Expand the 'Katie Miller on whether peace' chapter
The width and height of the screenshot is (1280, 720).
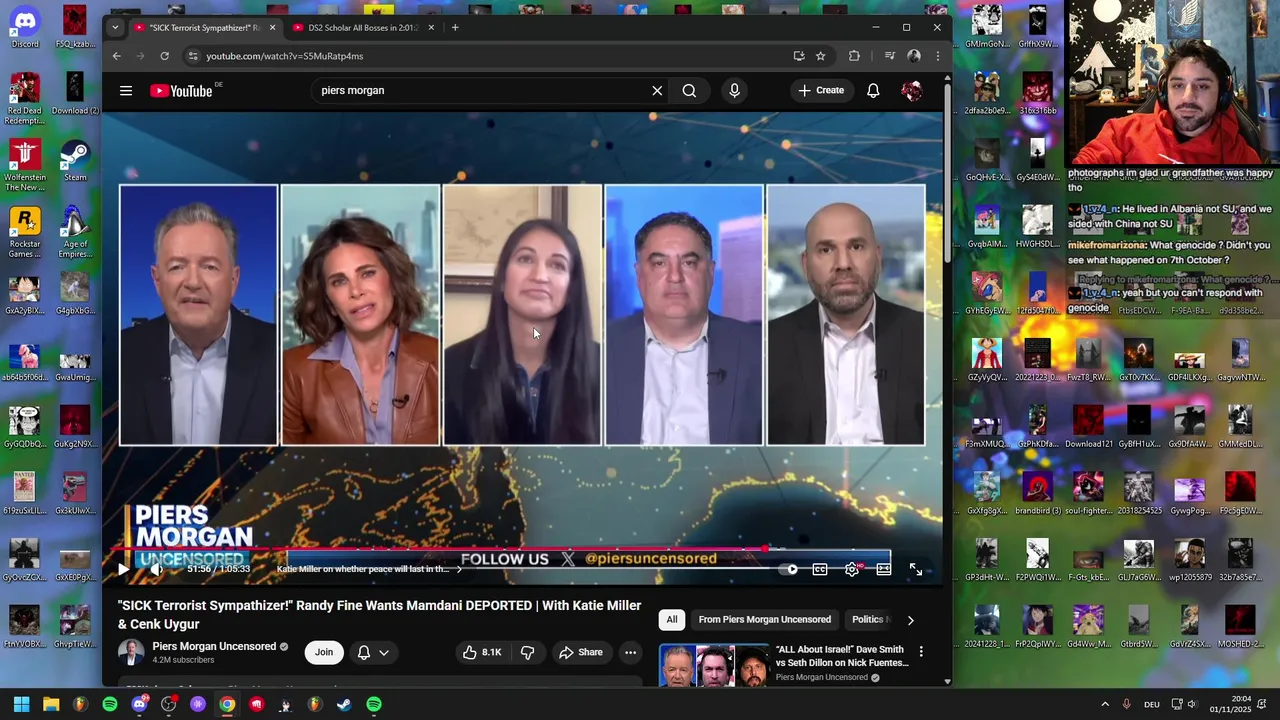(369, 569)
